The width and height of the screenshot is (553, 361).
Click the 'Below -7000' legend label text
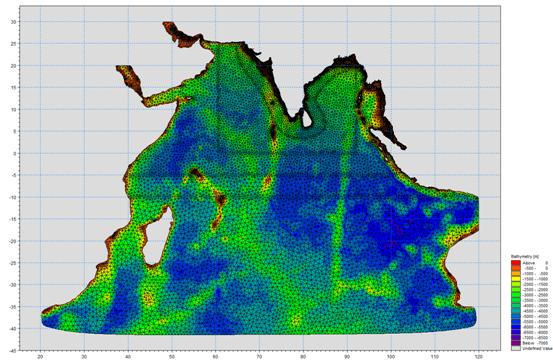coord(535,343)
